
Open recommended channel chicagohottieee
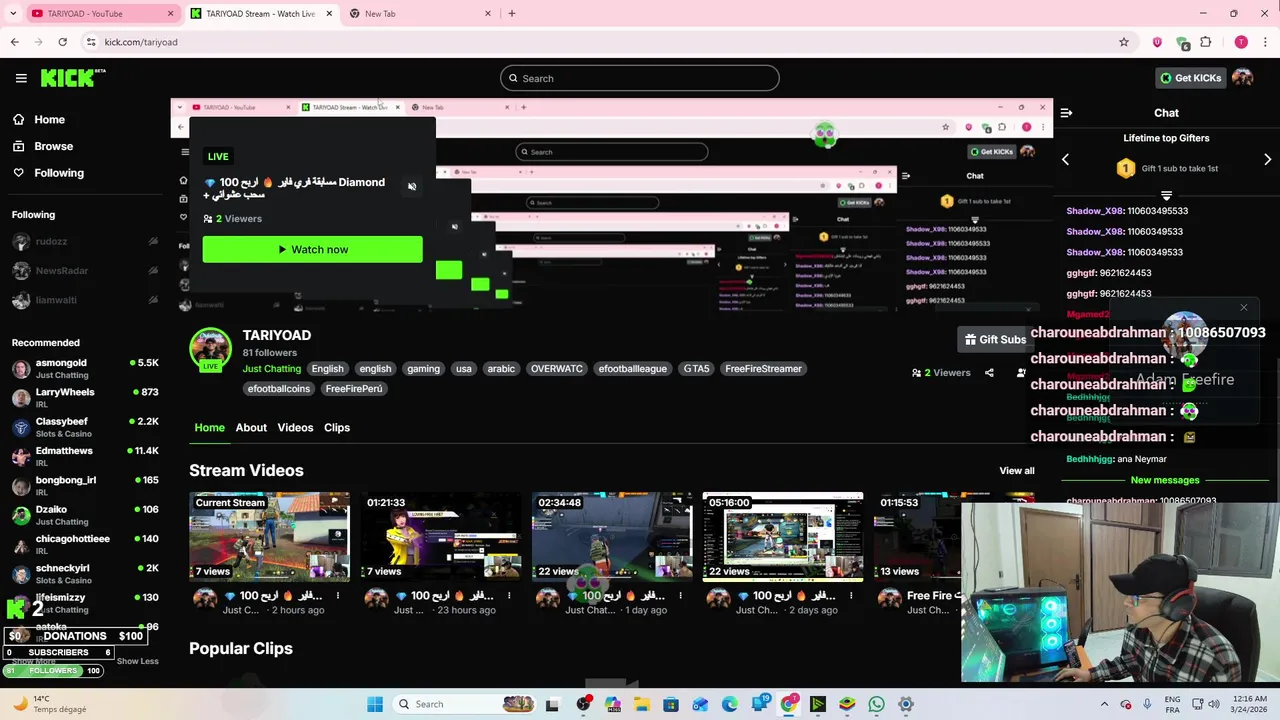pos(85,544)
